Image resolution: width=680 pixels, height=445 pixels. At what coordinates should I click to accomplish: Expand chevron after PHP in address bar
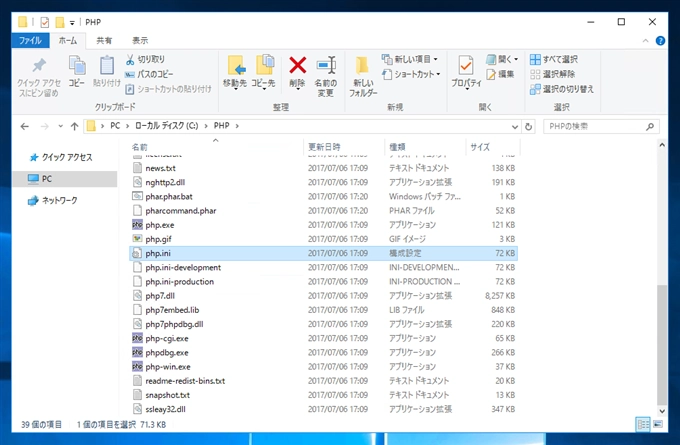tap(237, 126)
